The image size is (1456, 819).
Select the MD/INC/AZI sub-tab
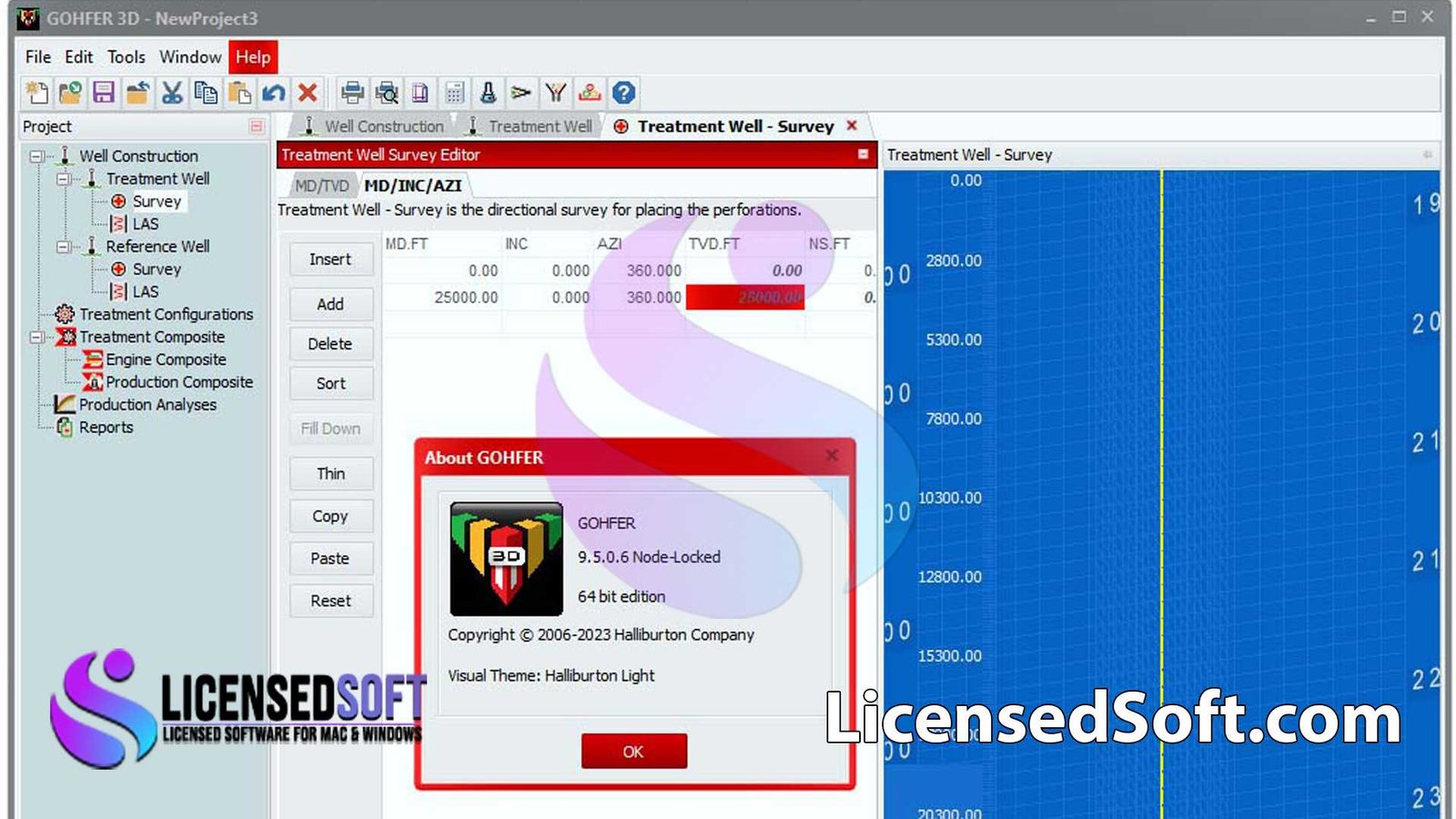[x=413, y=186]
